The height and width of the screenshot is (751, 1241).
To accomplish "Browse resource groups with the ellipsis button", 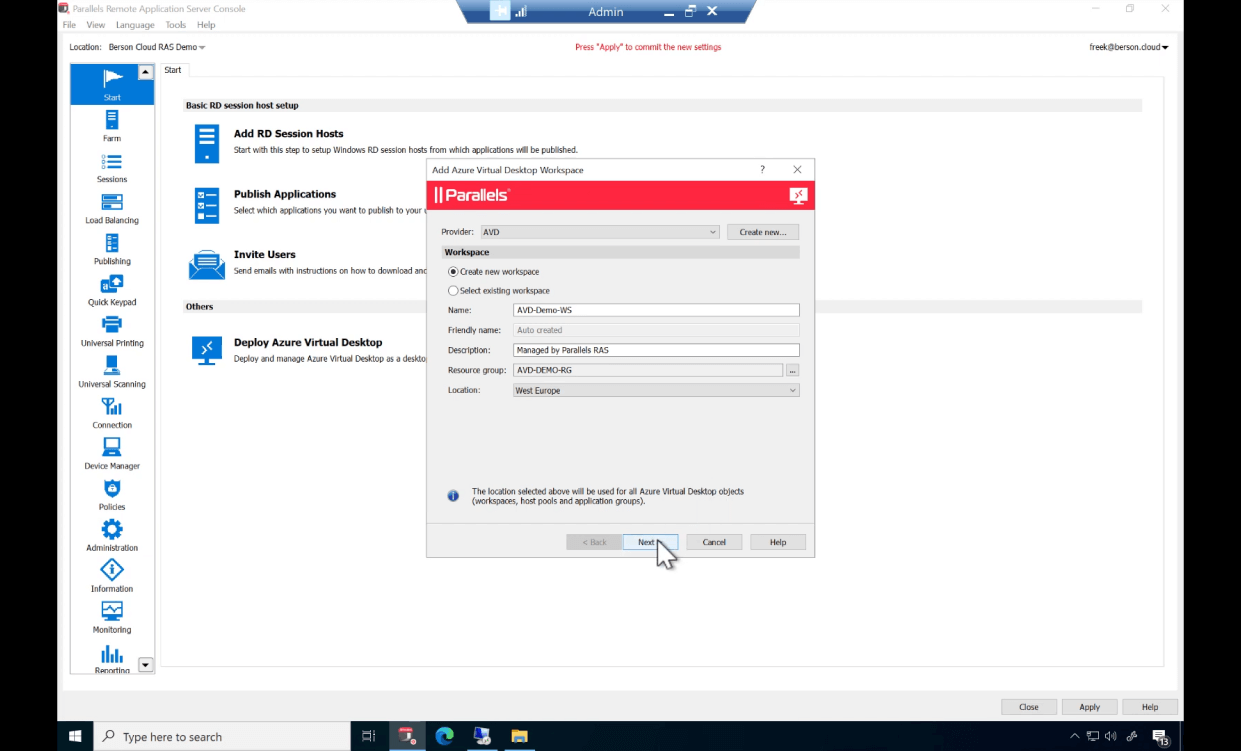I will (792, 369).
